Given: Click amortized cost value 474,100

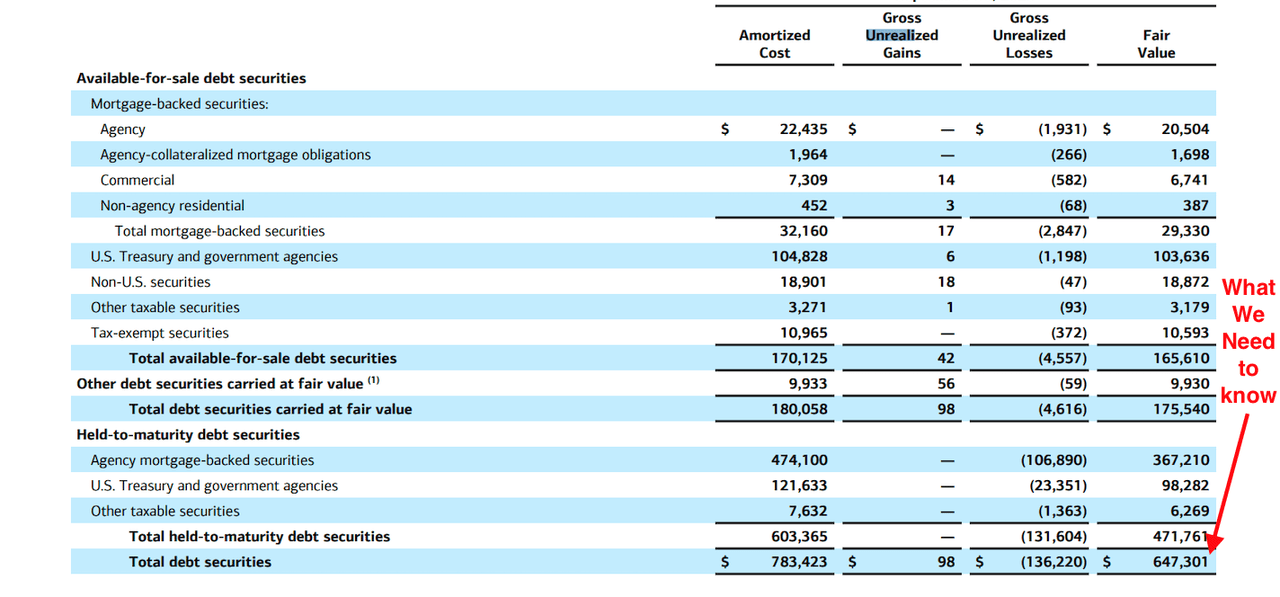Looking at the screenshot, I should click(799, 460).
